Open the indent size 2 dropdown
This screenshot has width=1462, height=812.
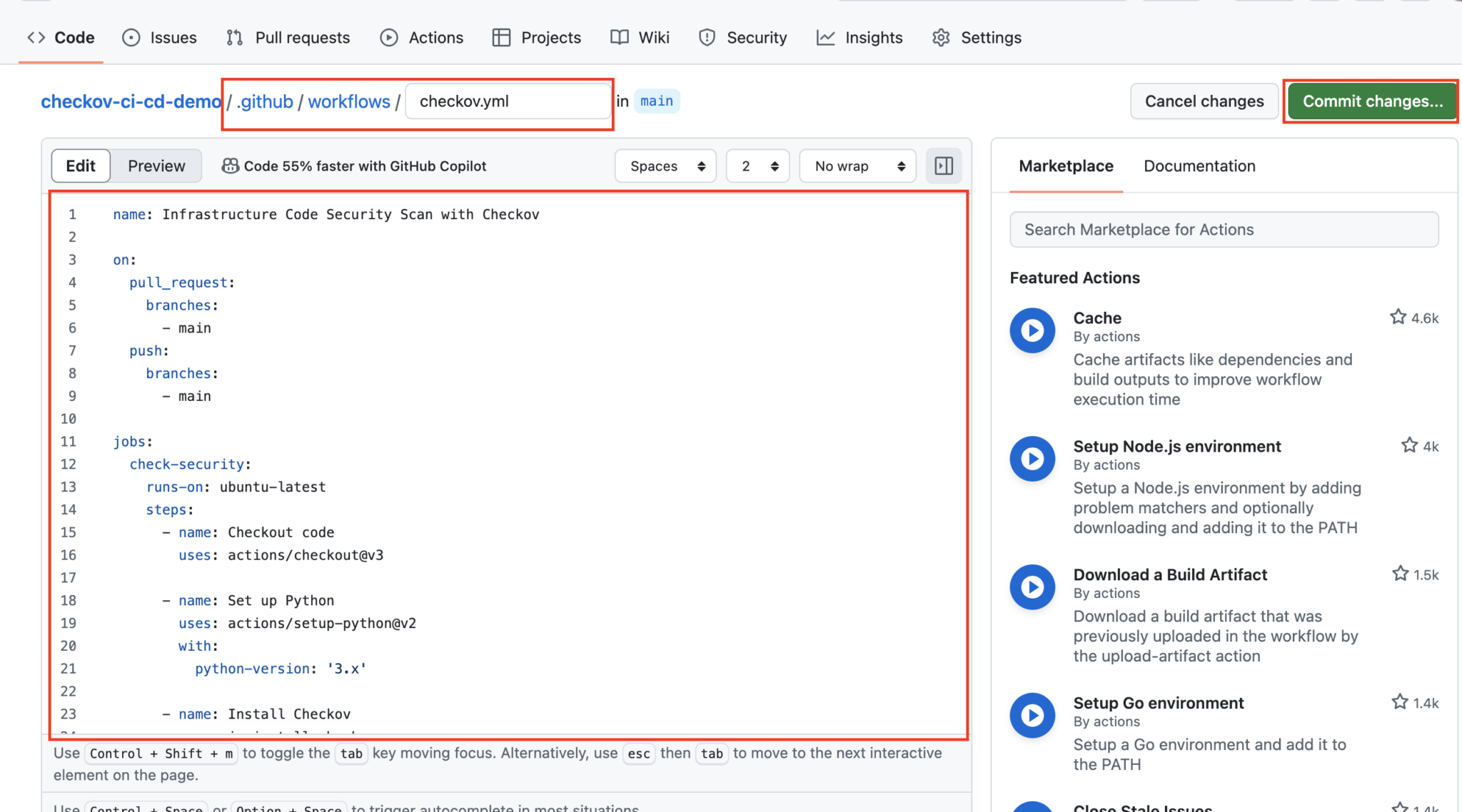coord(757,166)
